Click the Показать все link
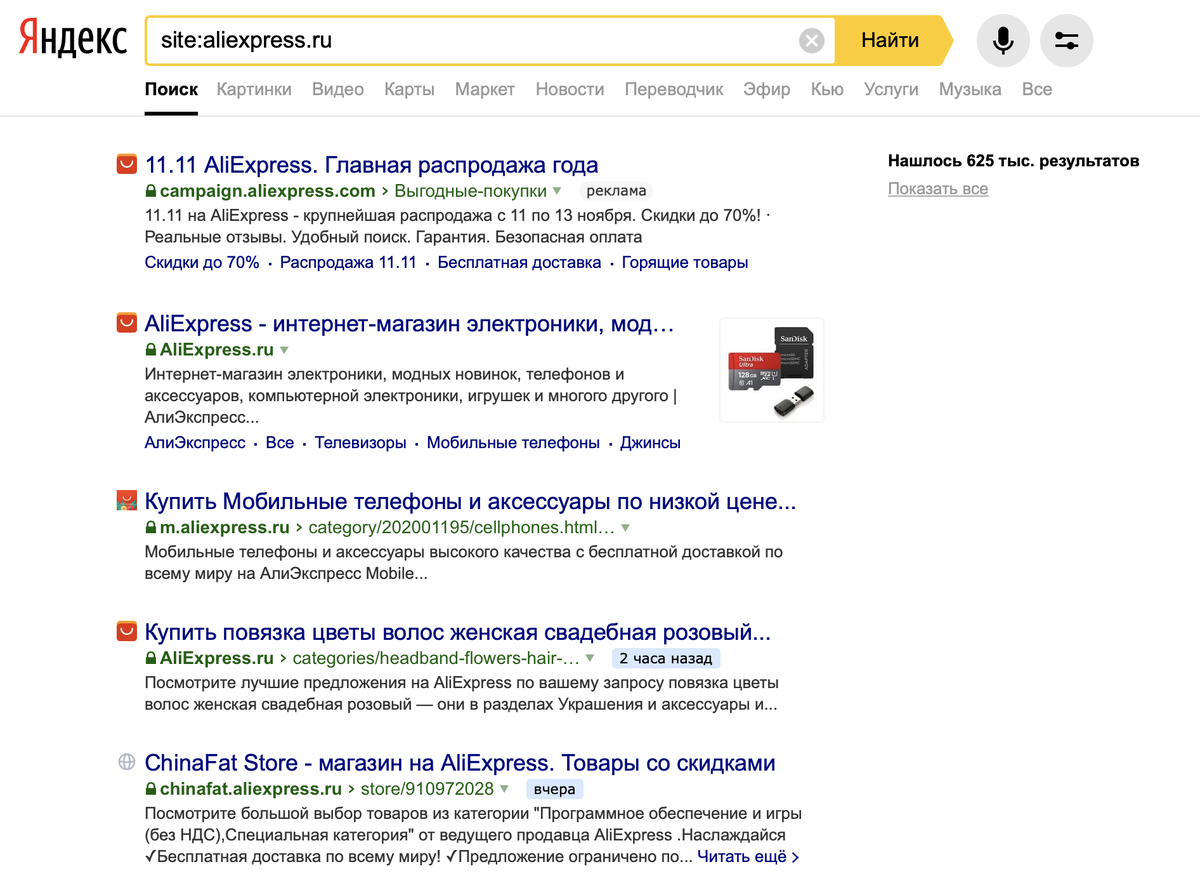Image resolution: width=1200 pixels, height=876 pixels. pos(938,189)
